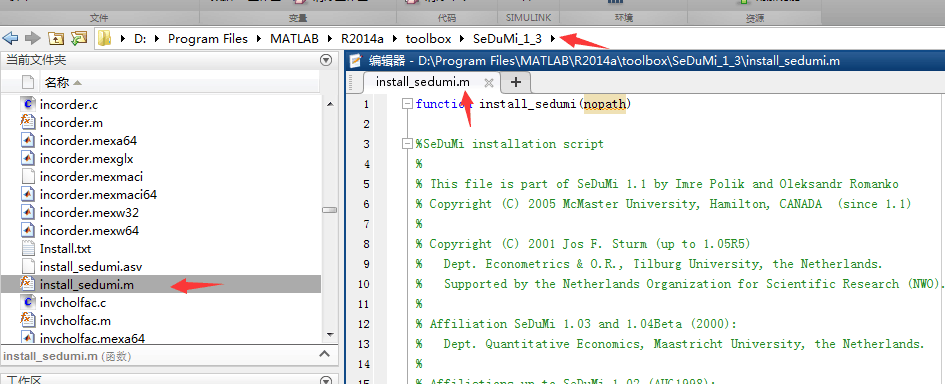The width and height of the screenshot is (945, 384).
Task: Go up one folder level icon
Action: pos(55,39)
